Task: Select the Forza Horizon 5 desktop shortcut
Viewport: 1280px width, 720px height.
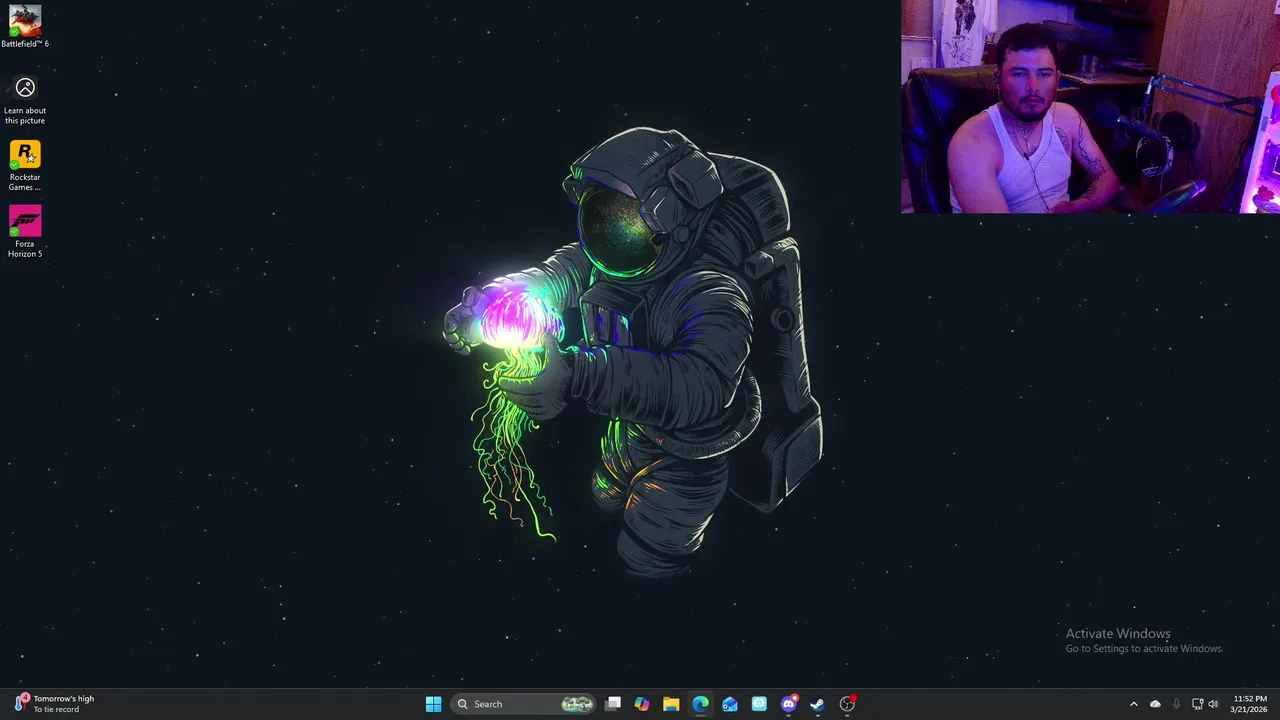Action: (x=25, y=232)
